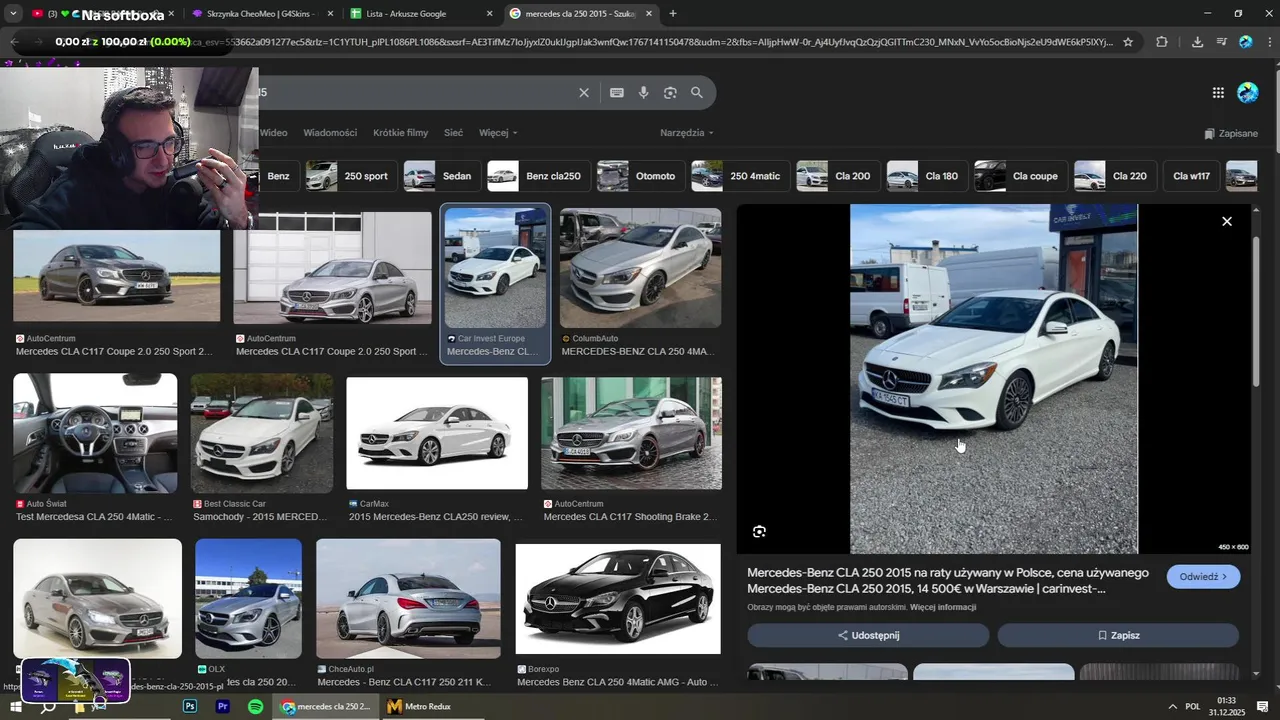The image size is (1280, 720).
Task: Bookmark this page with the star icon
Action: pyautogui.click(x=1128, y=42)
